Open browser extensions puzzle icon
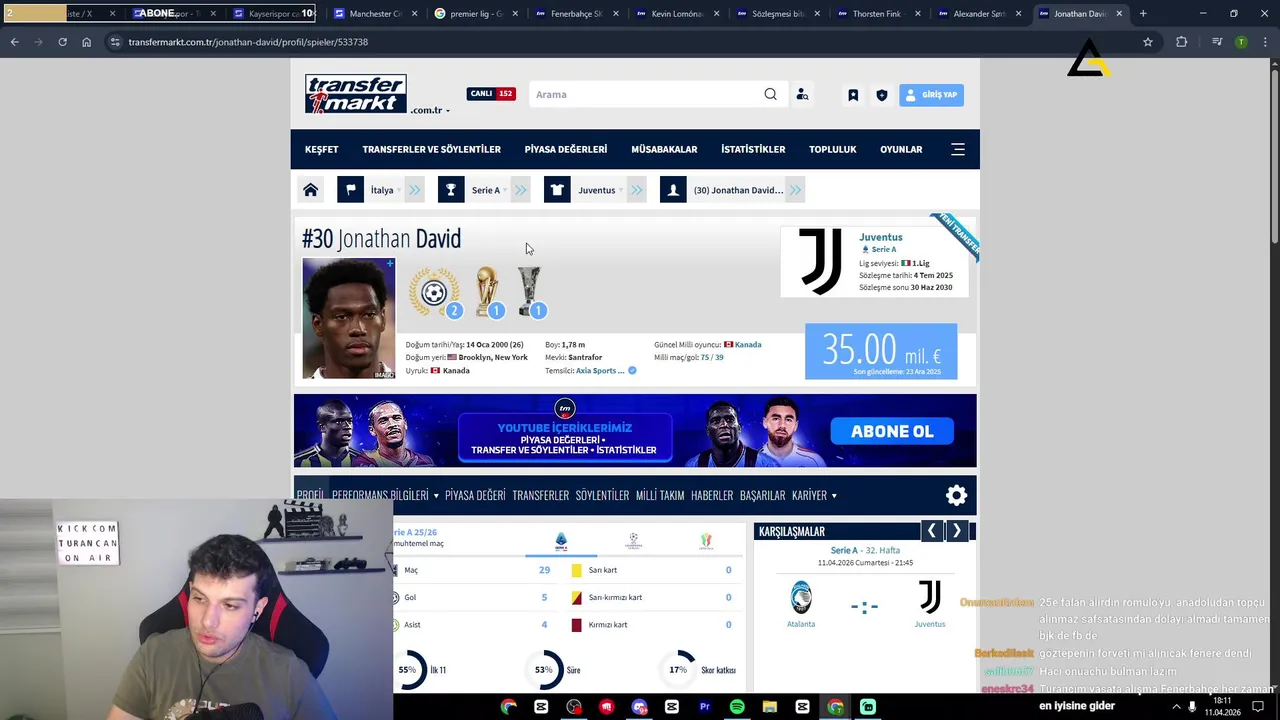 (1182, 42)
